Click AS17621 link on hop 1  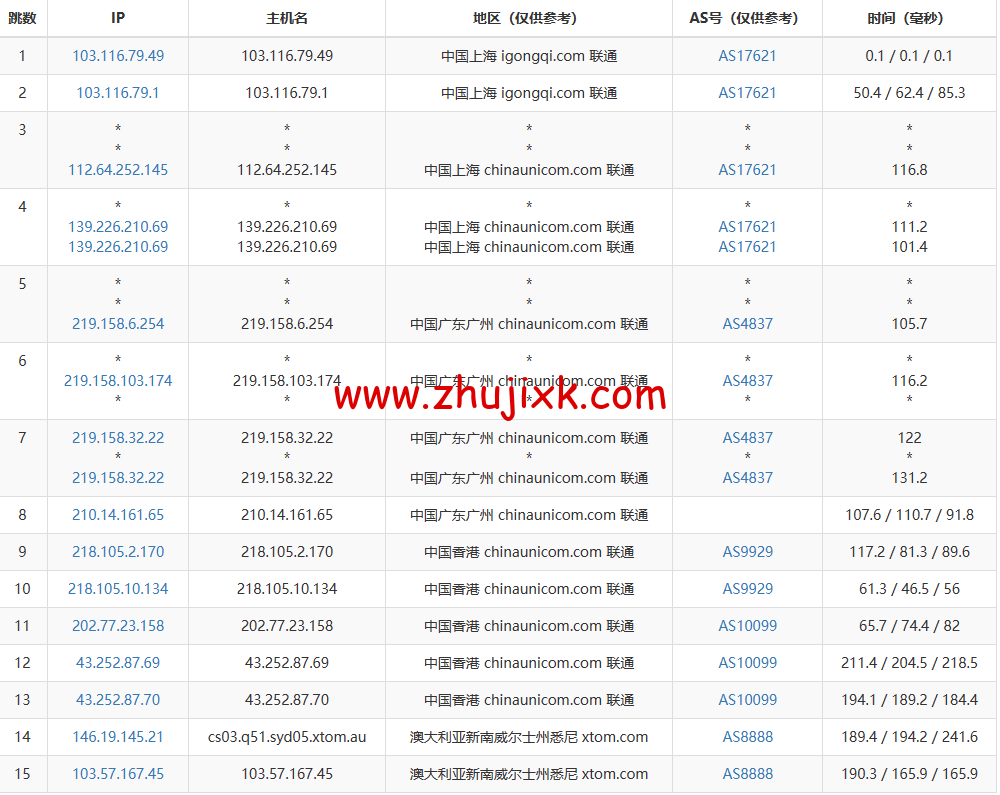(747, 55)
